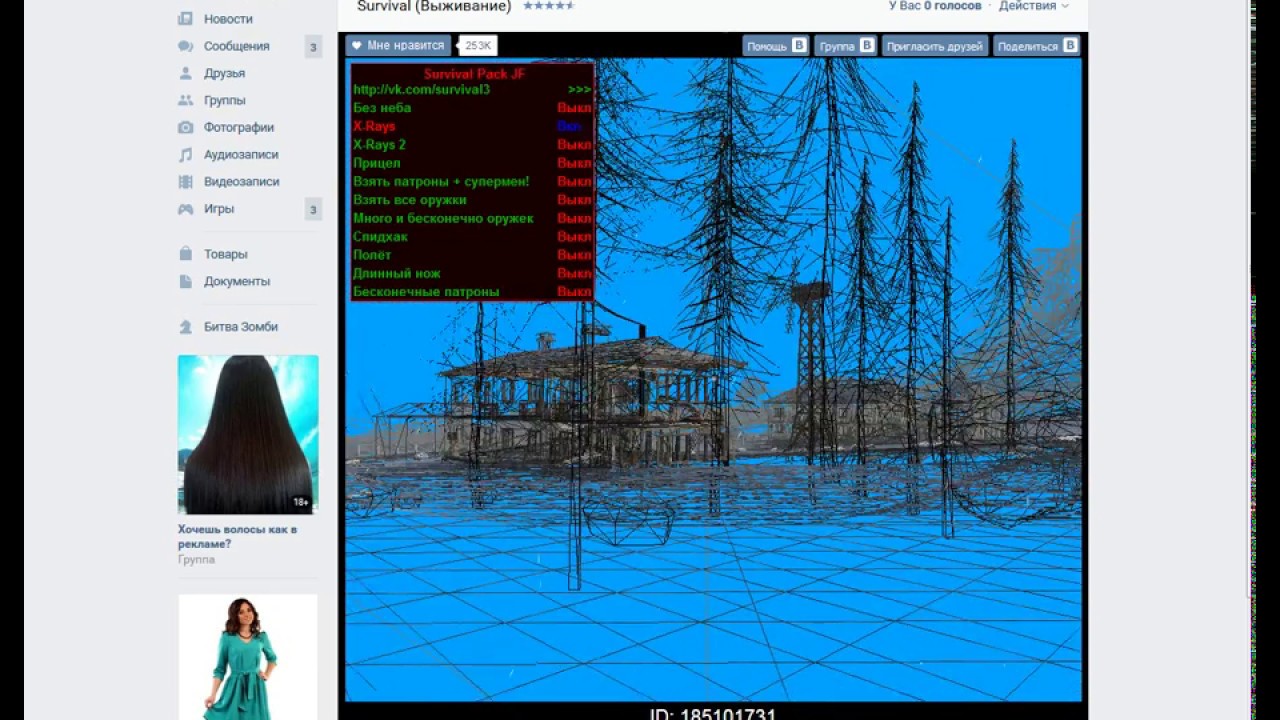Toggle Взять патроны + супермен! Выкл state
This screenshot has width=1280, height=720.
coord(574,182)
